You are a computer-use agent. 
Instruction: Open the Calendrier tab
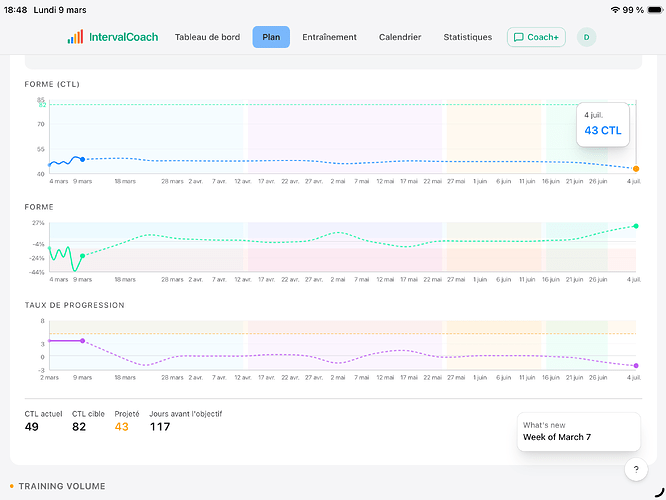[400, 37]
